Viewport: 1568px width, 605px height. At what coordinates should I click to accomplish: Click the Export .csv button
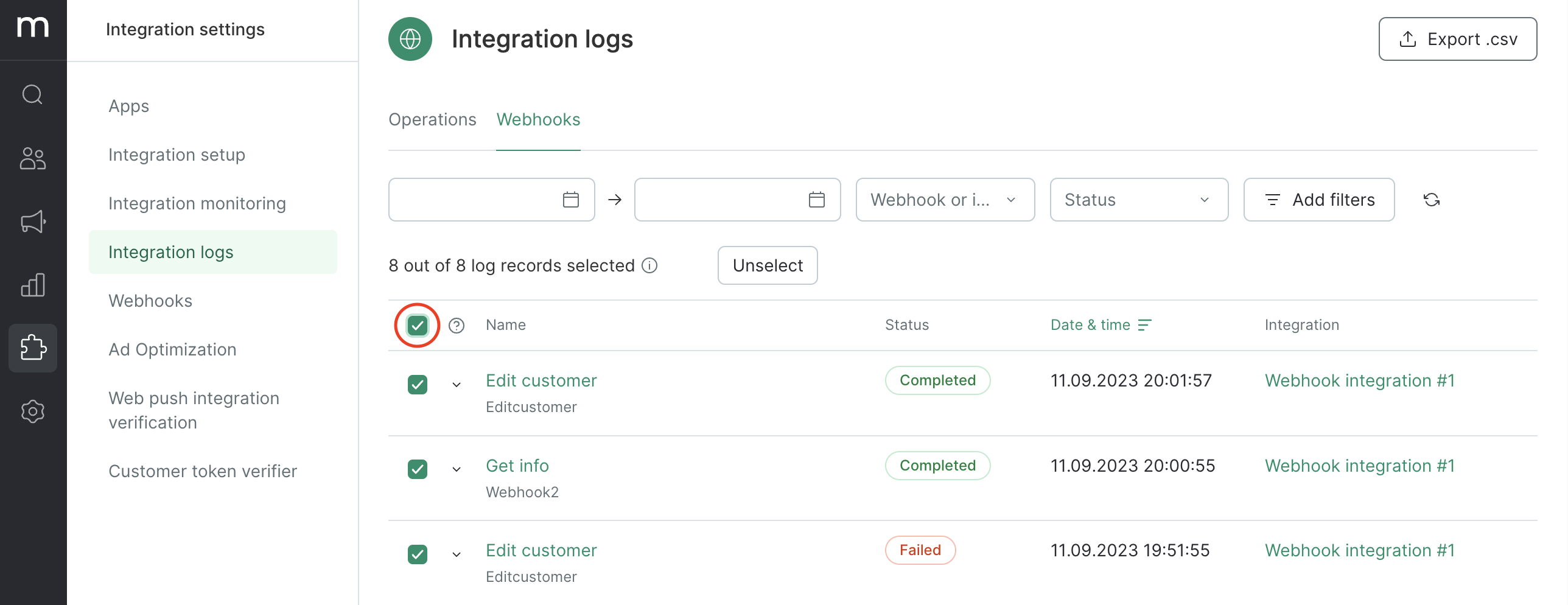click(x=1457, y=39)
